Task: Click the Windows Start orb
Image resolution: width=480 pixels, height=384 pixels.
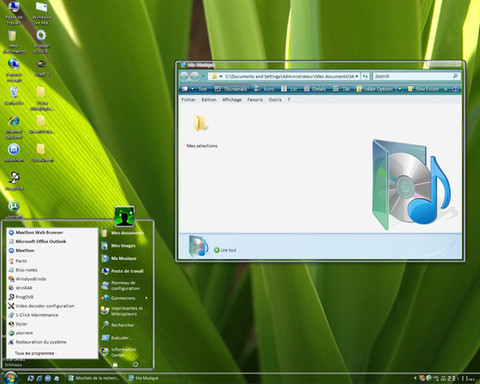Action: click(10, 378)
